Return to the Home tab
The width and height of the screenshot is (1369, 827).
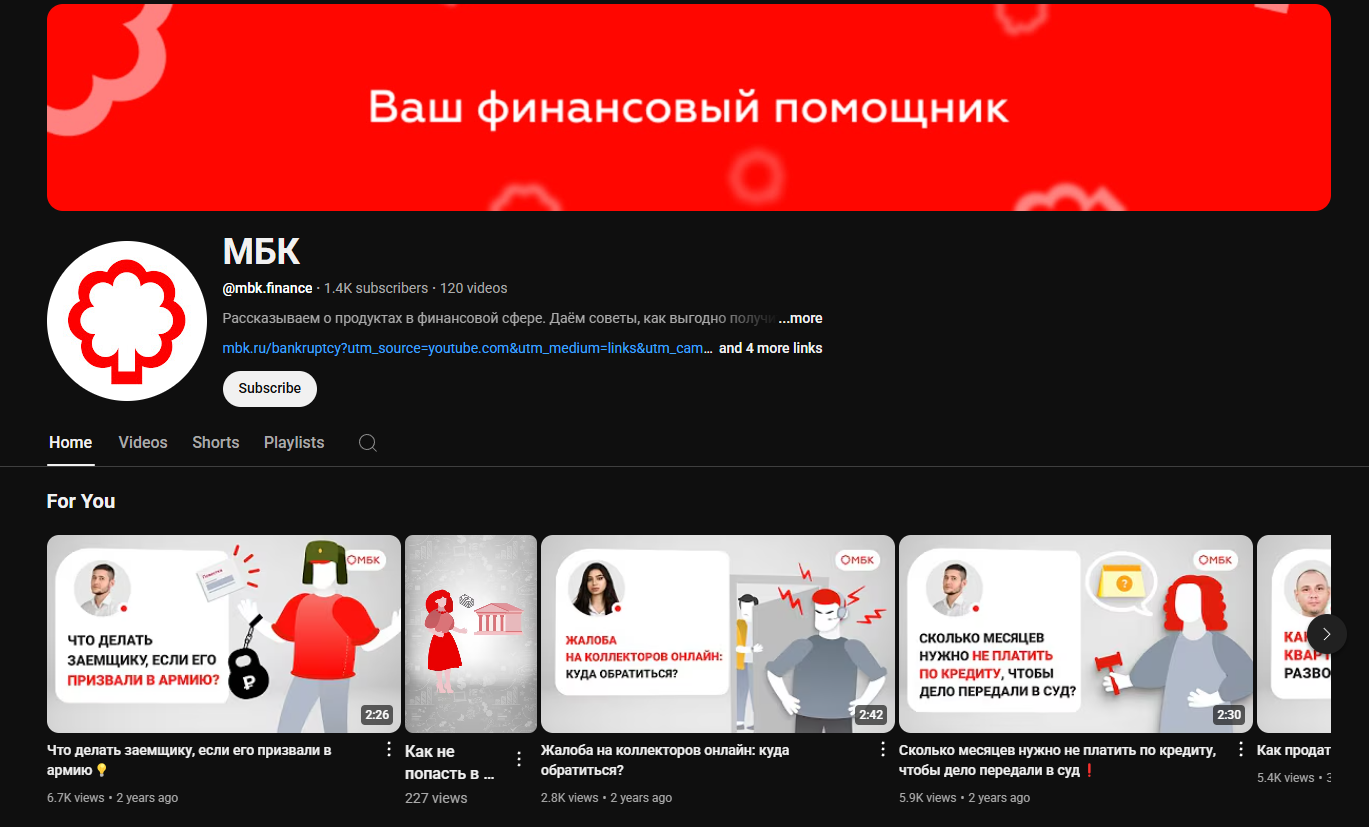click(x=70, y=442)
